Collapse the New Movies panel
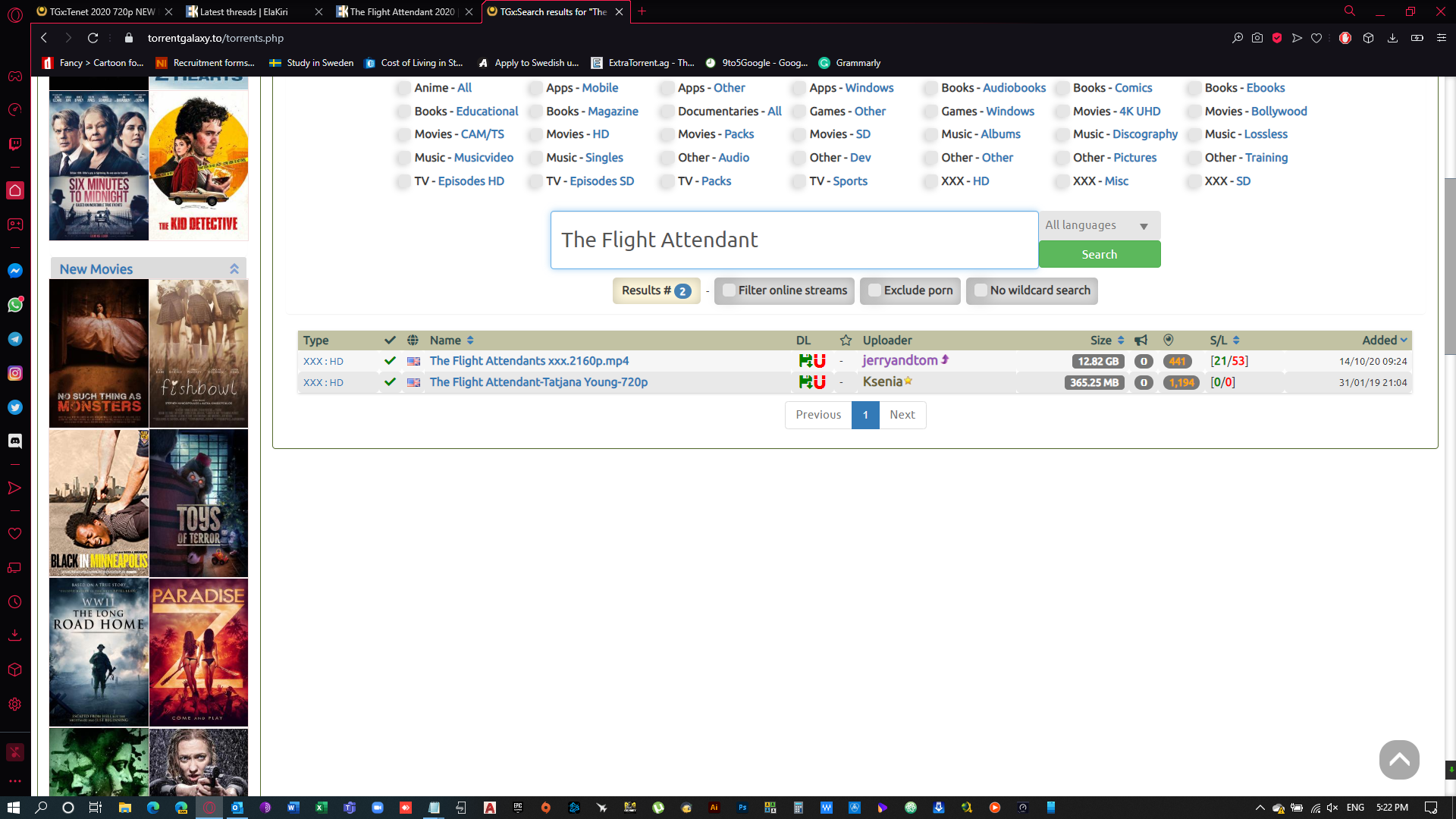This screenshot has width=1456, height=819. (234, 269)
